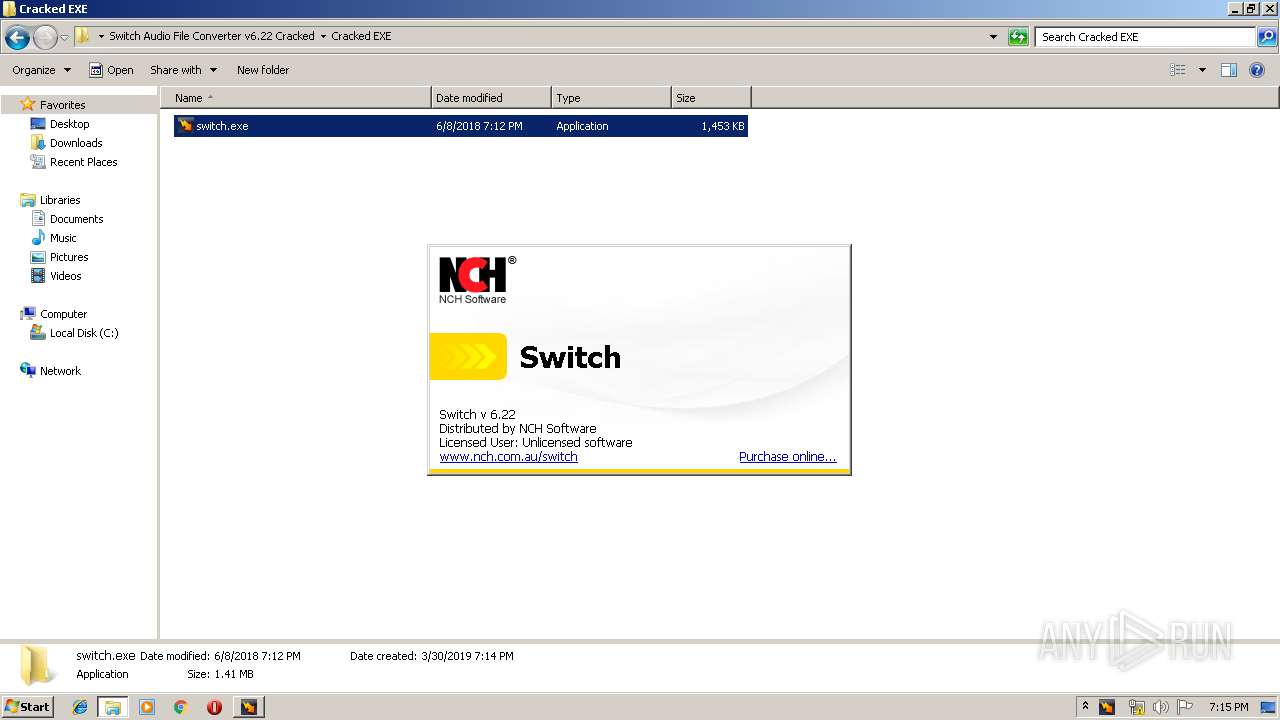Toggle the preview pane icon

[x=1229, y=70]
